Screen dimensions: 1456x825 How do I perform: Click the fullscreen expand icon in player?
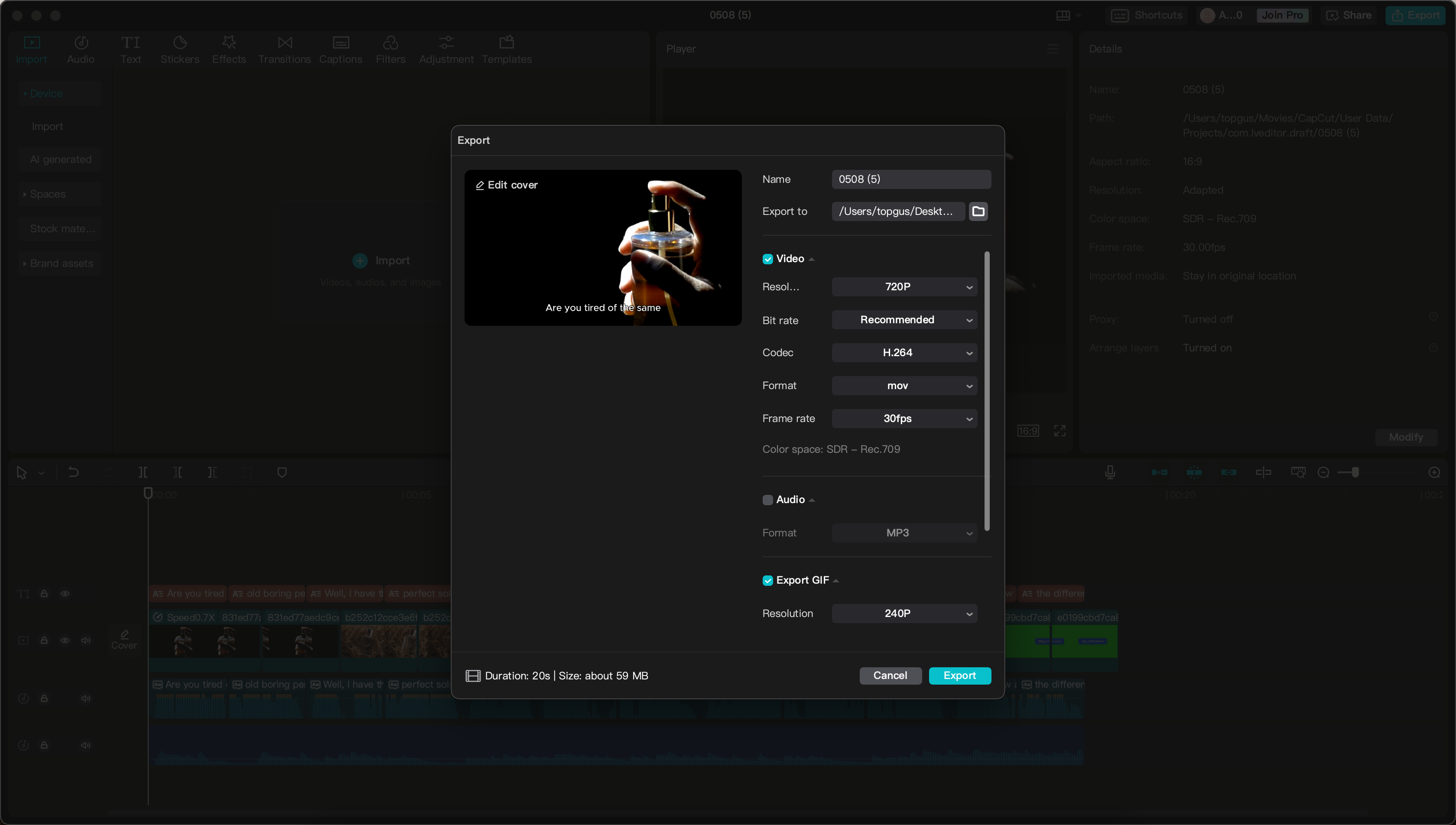[x=1059, y=431]
